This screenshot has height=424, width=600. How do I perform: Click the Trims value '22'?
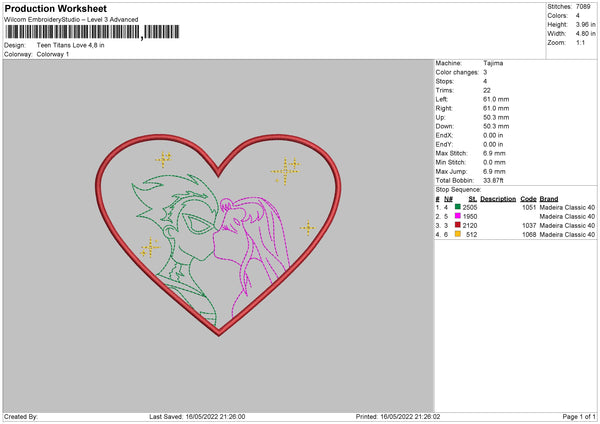click(487, 90)
